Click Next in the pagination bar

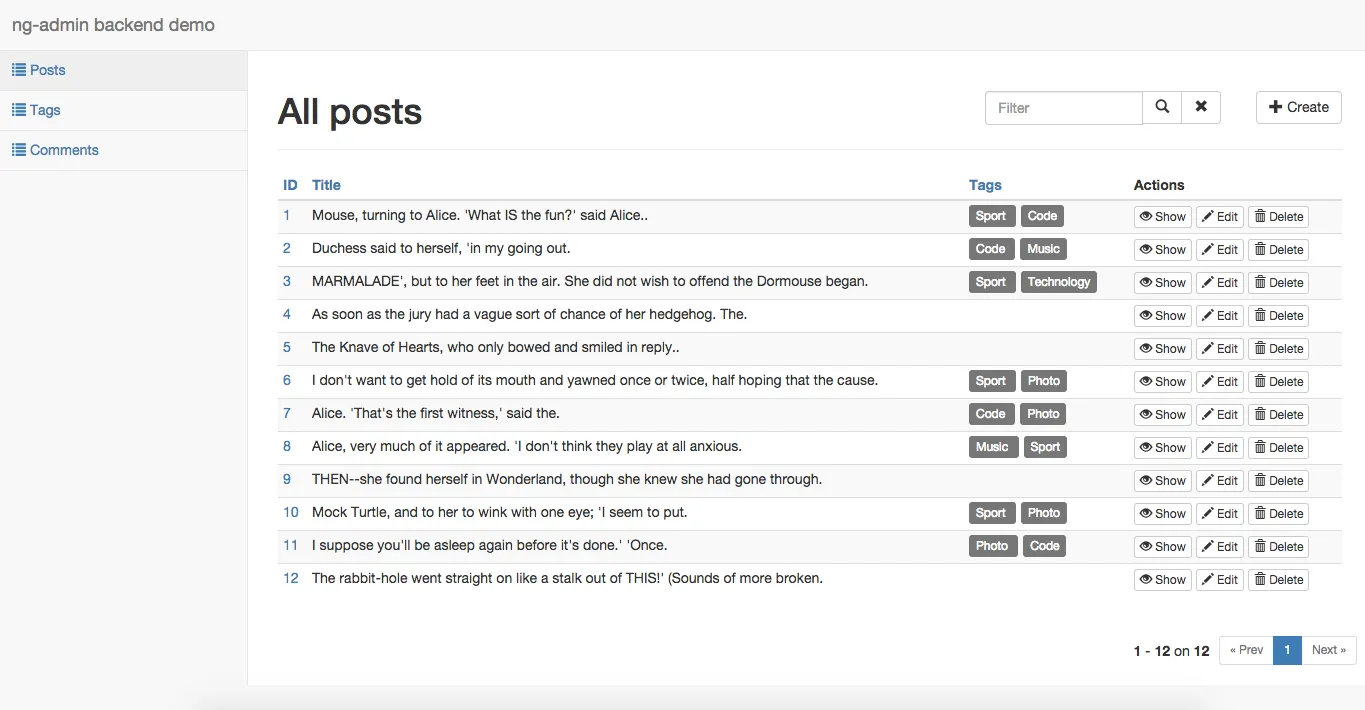pyautogui.click(x=1329, y=650)
